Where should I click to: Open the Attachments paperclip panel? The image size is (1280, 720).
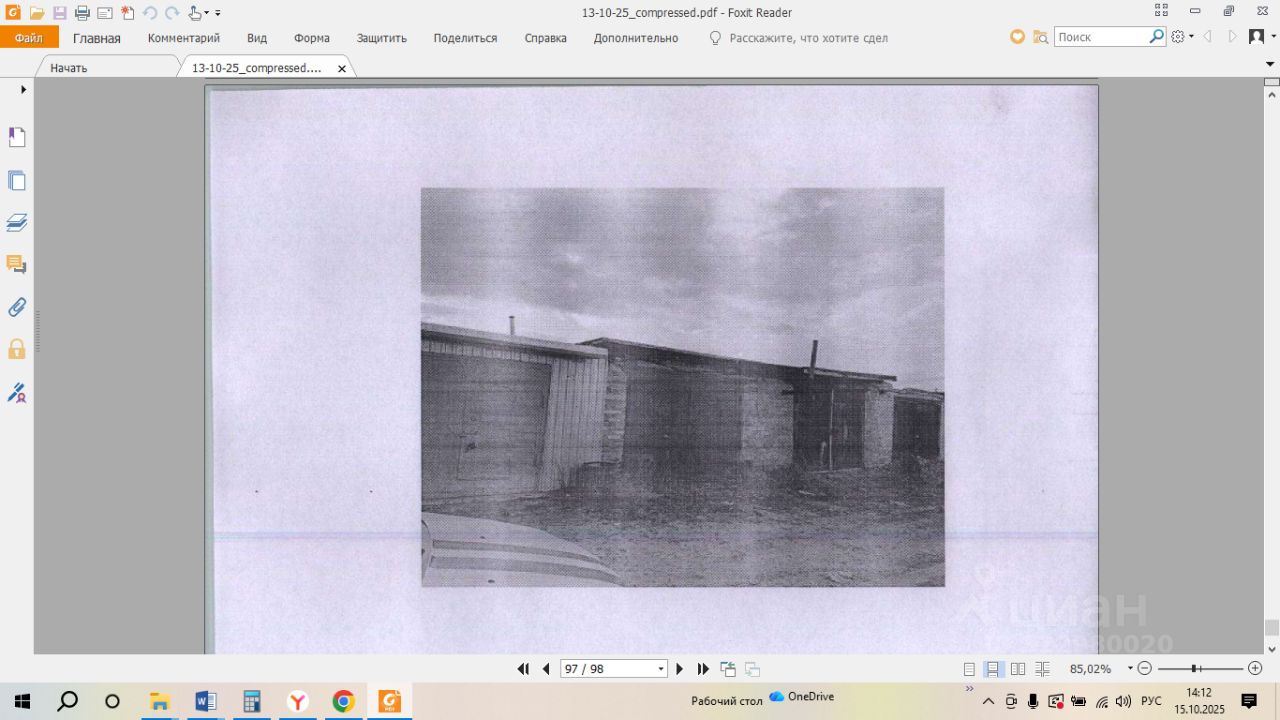point(17,307)
